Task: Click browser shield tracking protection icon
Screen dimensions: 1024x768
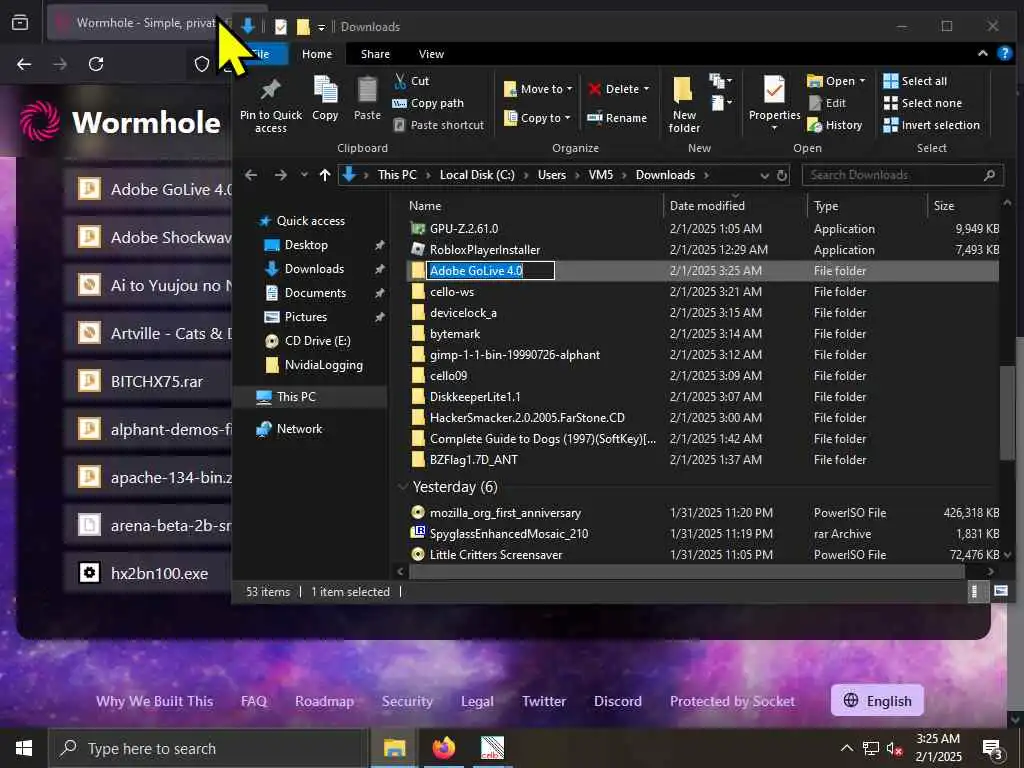Action: coord(202,64)
